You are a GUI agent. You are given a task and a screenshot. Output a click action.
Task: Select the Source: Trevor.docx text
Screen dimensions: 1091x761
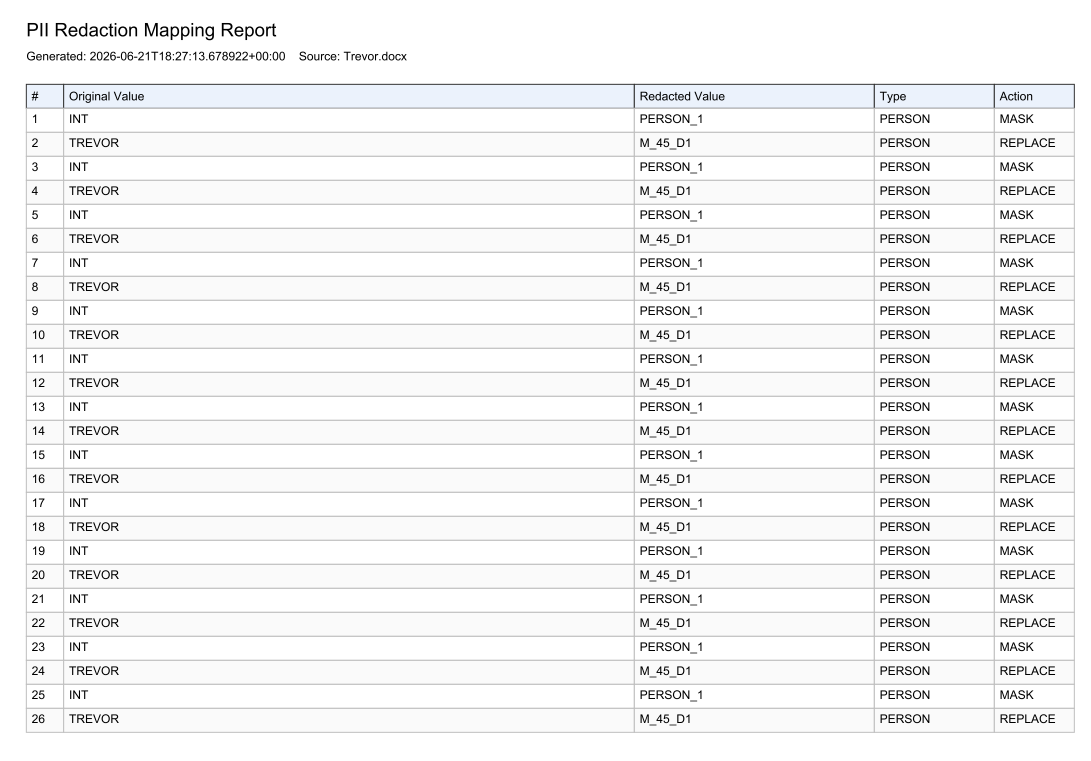pos(353,56)
